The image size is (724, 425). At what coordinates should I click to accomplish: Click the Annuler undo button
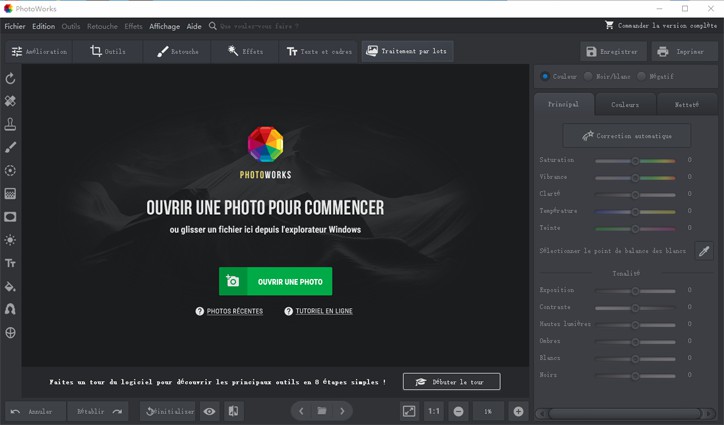click(x=36, y=411)
